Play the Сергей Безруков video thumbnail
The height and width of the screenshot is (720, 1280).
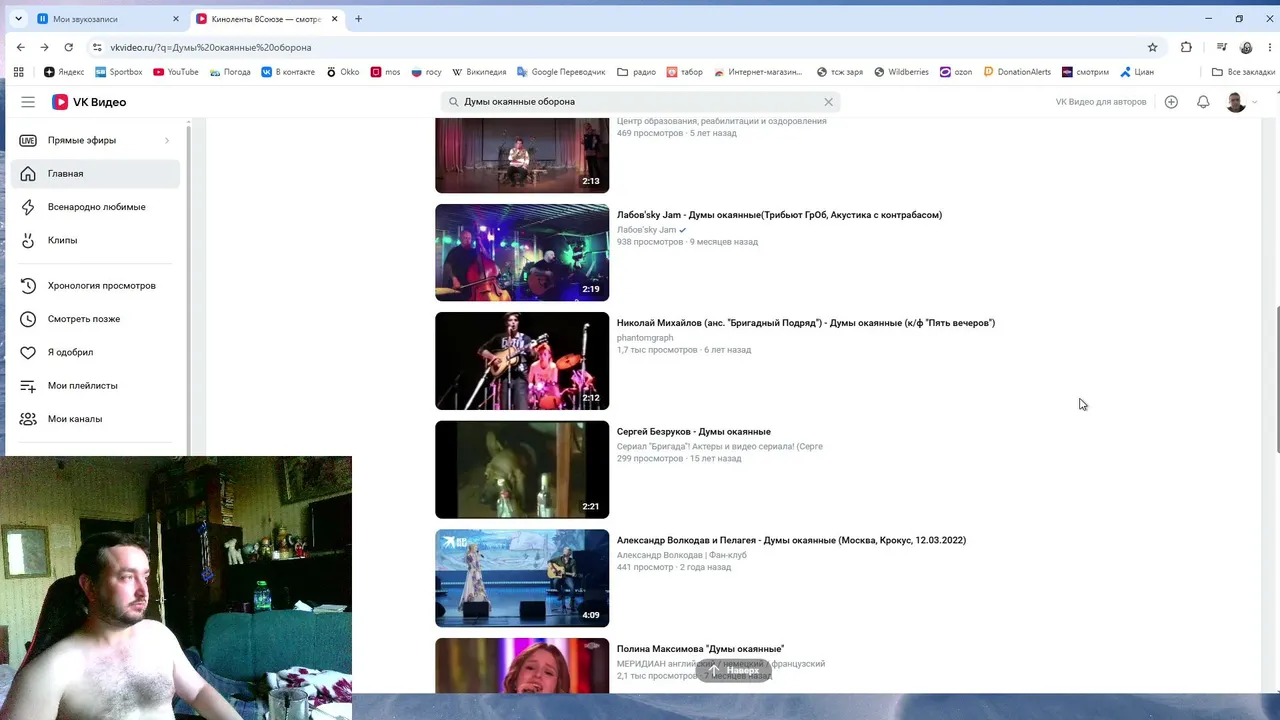pos(522,470)
